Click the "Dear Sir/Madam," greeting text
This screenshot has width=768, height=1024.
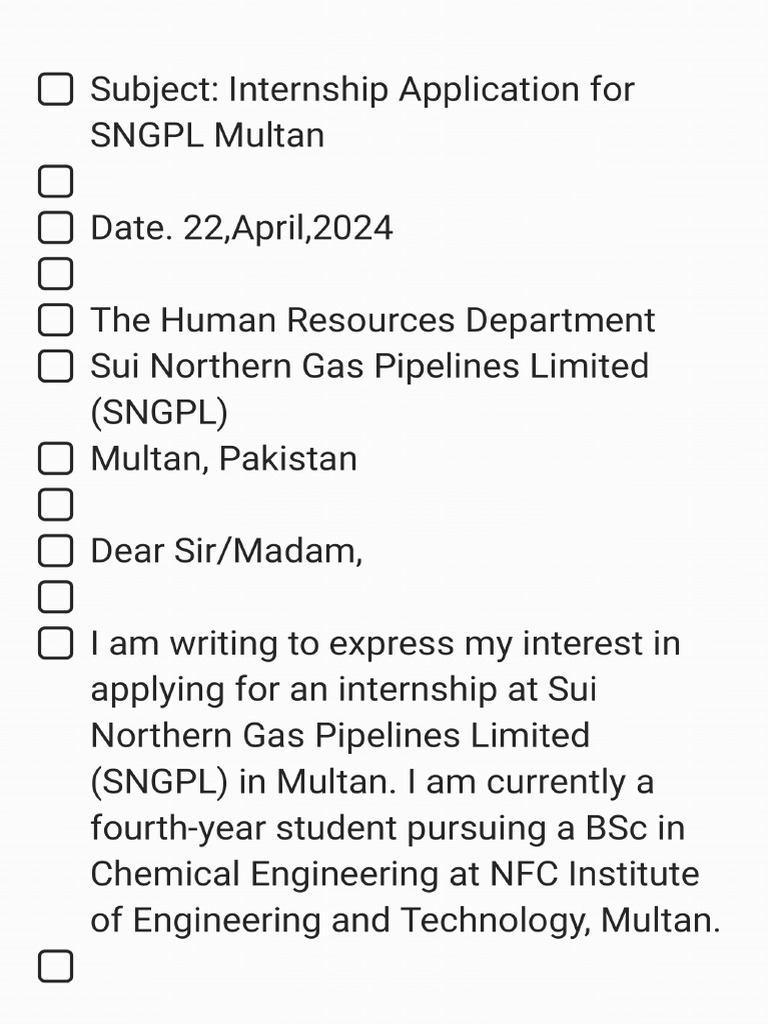[226, 551]
